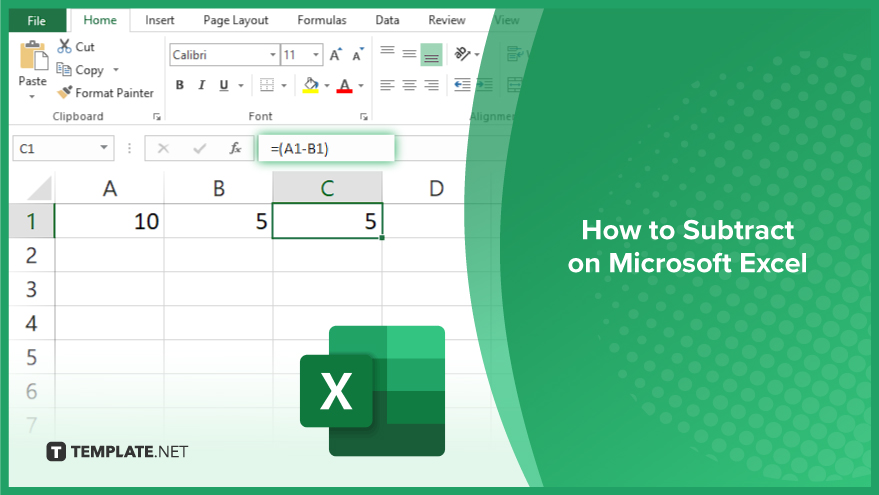The width and height of the screenshot is (879, 495).
Task: Select cell B1 containing 5
Action: 219,221
